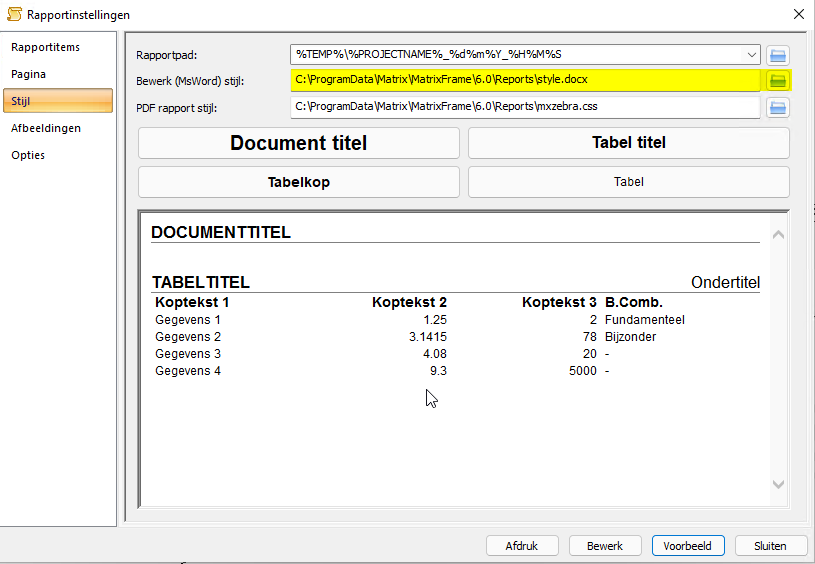Click the value 3.1415 in preview

click(x=428, y=337)
